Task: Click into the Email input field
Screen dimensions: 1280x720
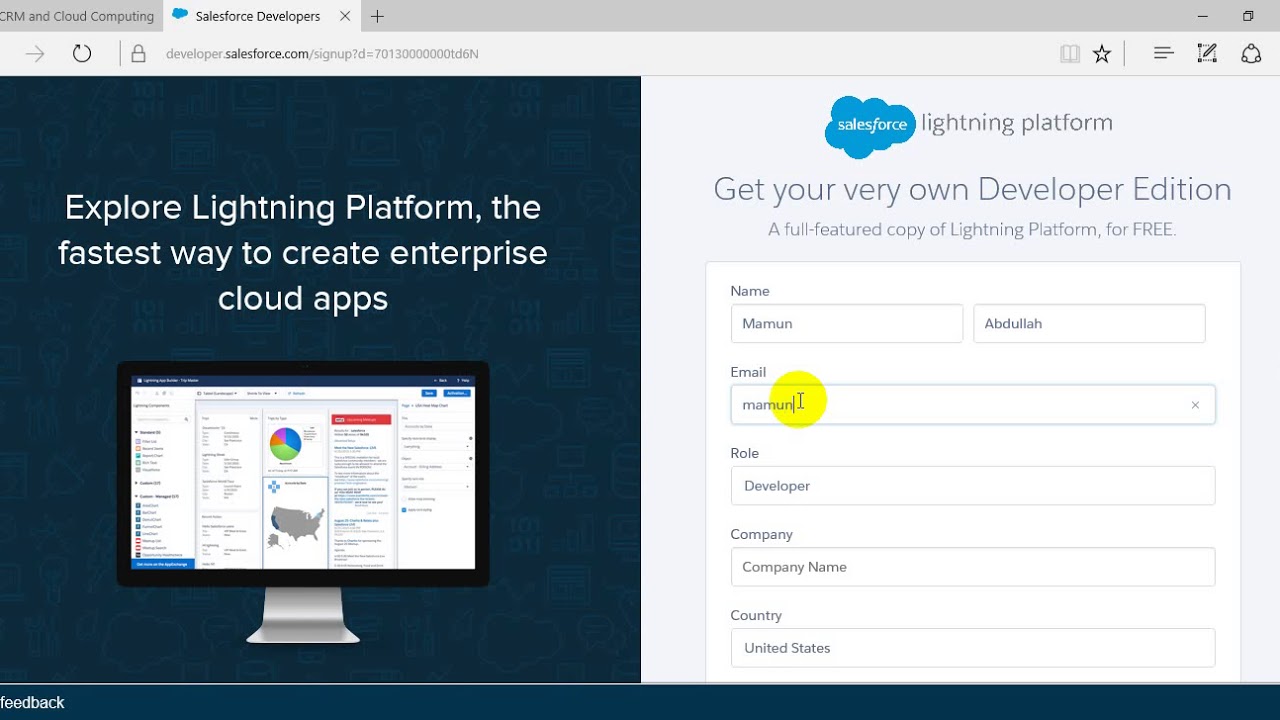Action: (x=973, y=405)
